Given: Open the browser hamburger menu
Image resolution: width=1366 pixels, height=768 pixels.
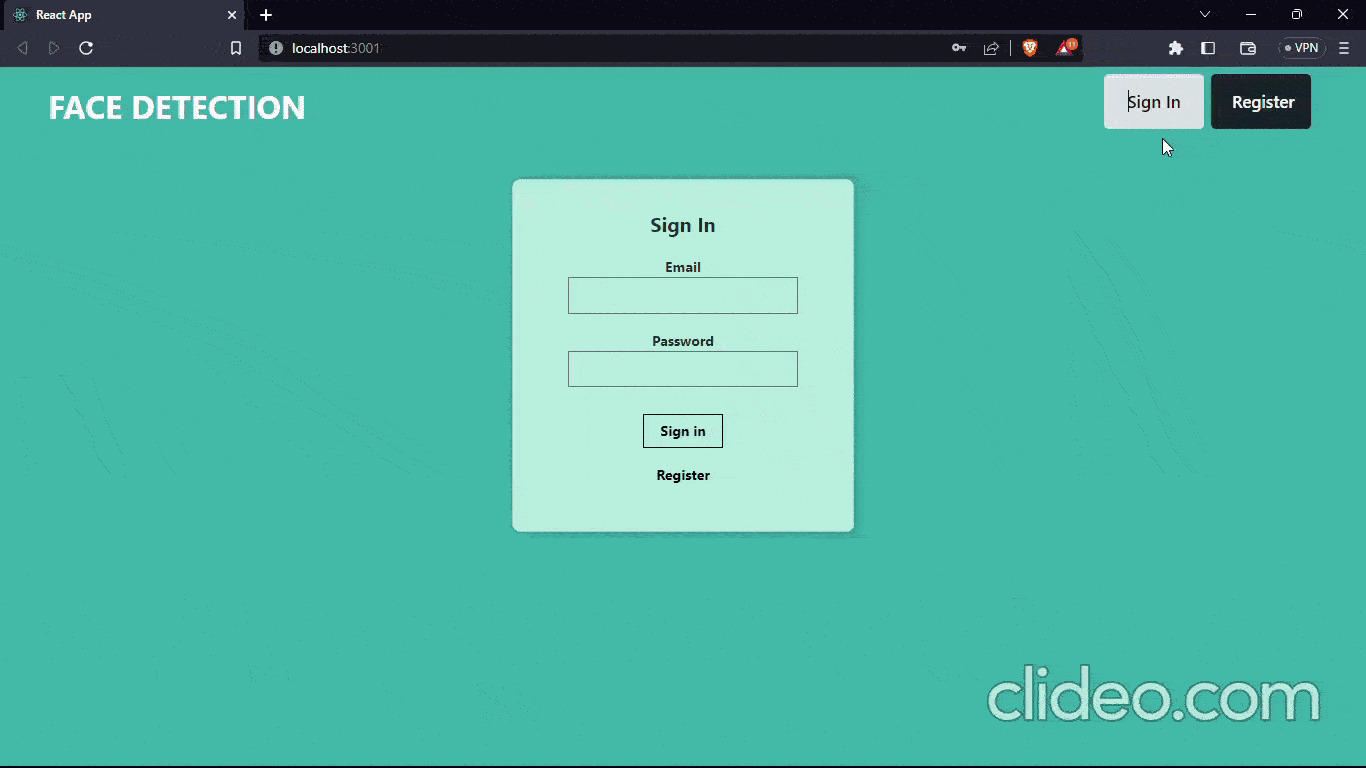Looking at the screenshot, I should click(x=1344, y=48).
